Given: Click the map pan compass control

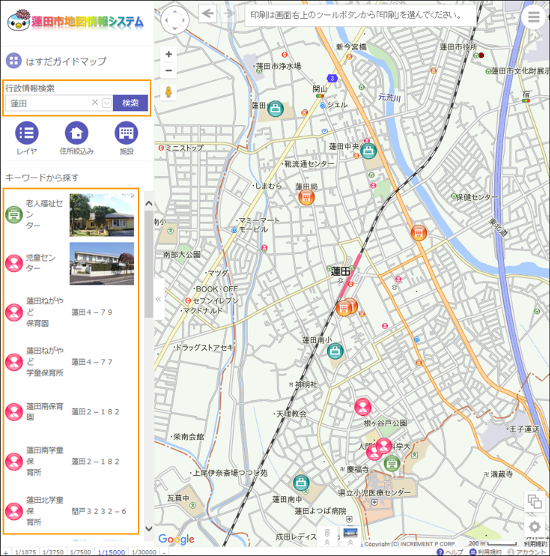Looking at the screenshot, I should pos(174,20).
